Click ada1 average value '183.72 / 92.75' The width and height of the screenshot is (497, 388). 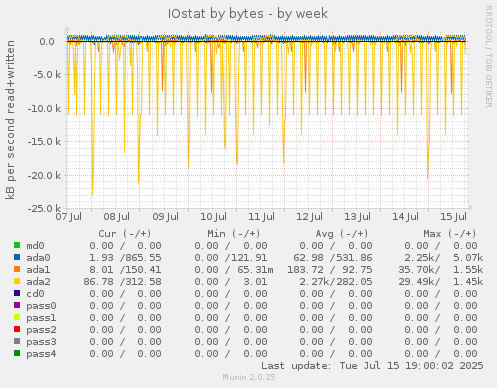click(330, 270)
